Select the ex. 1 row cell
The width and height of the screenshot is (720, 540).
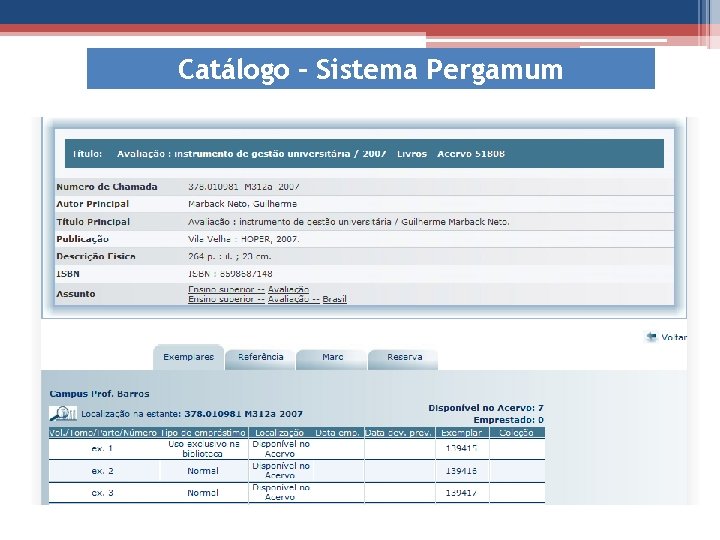[102, 449]
